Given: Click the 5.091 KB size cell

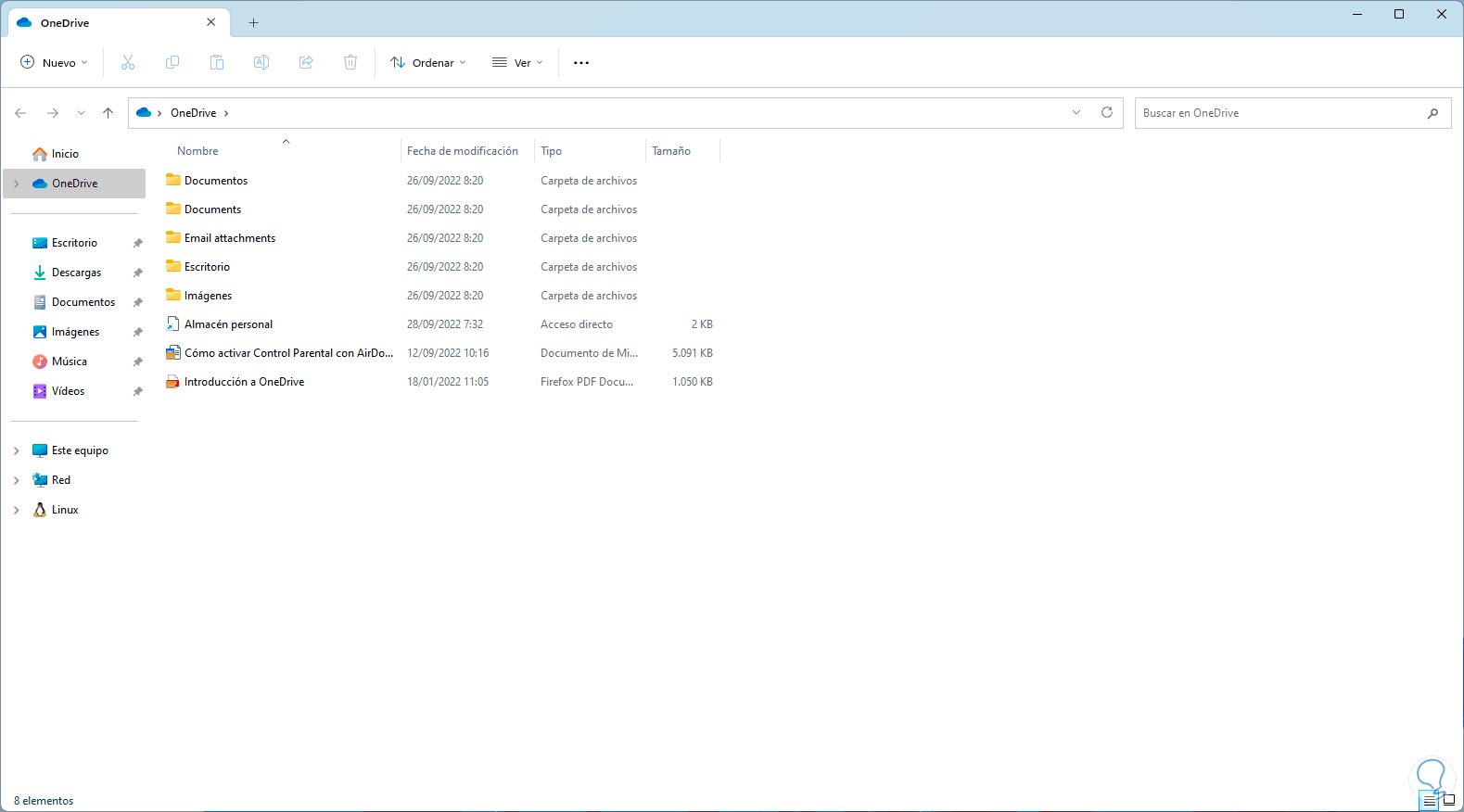Looking at the screenshot, I should (x=693, y=353).
